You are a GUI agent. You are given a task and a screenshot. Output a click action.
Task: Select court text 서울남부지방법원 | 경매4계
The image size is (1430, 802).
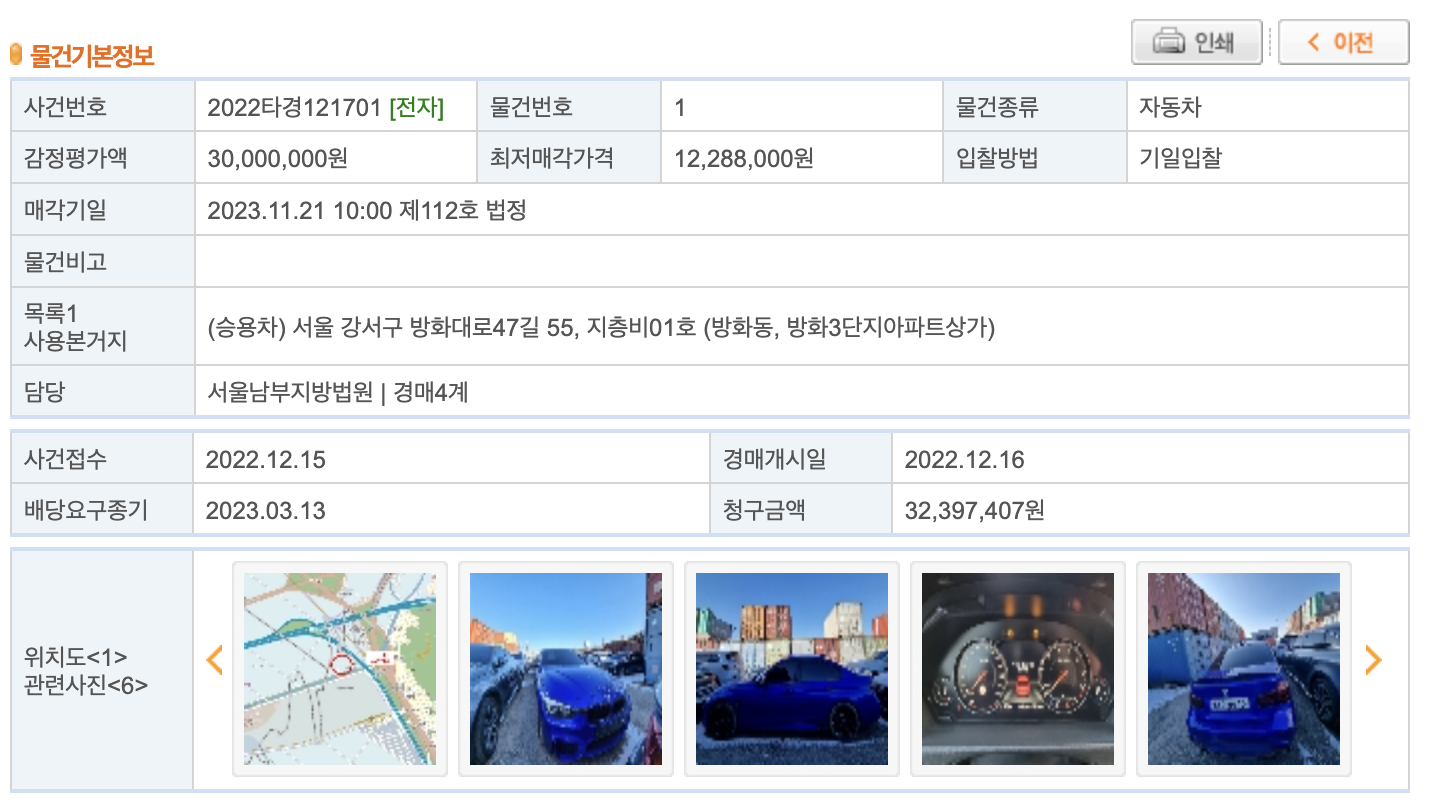[x=337, y=392]
